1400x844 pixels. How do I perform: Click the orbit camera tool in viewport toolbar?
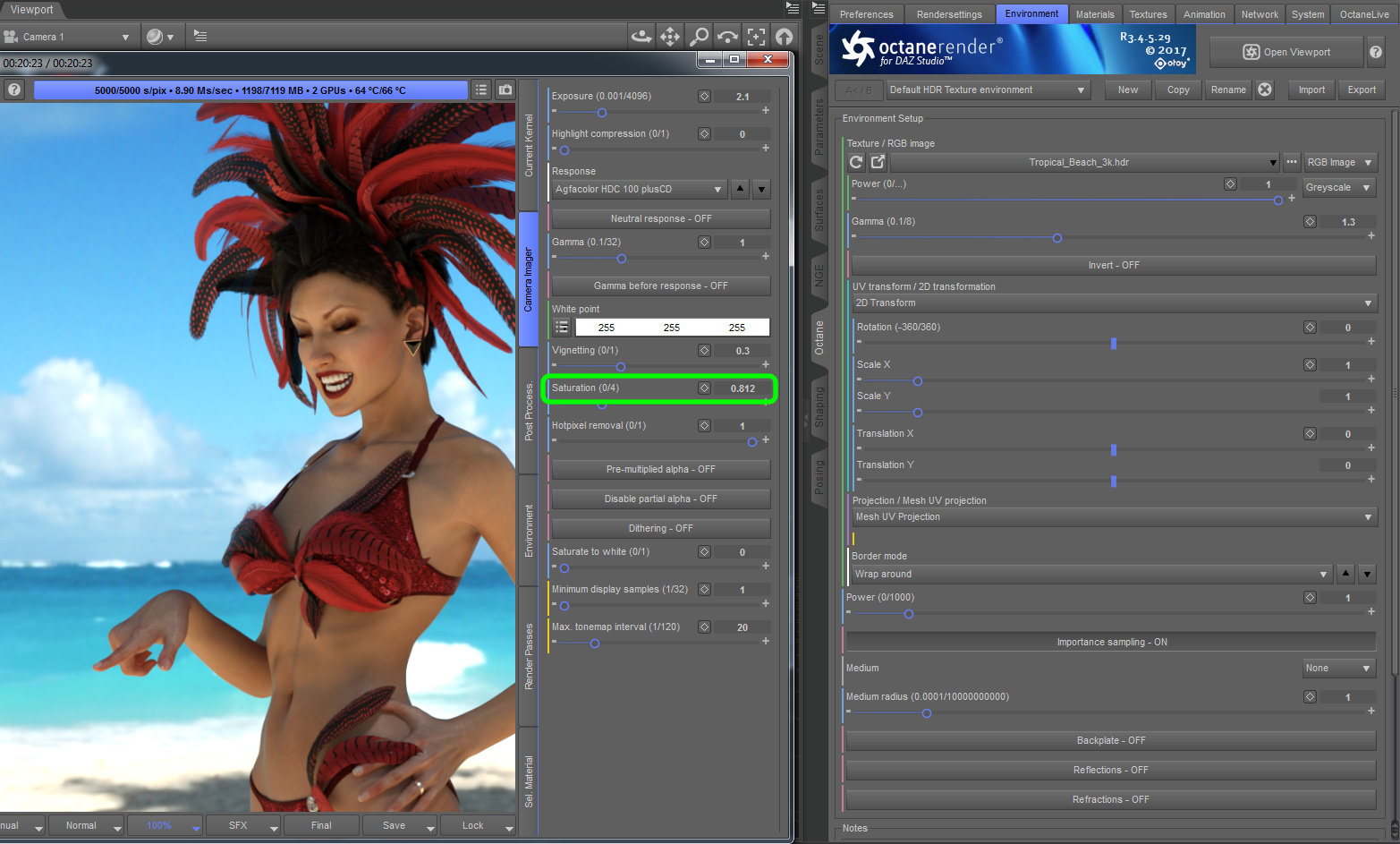[641, 37]
